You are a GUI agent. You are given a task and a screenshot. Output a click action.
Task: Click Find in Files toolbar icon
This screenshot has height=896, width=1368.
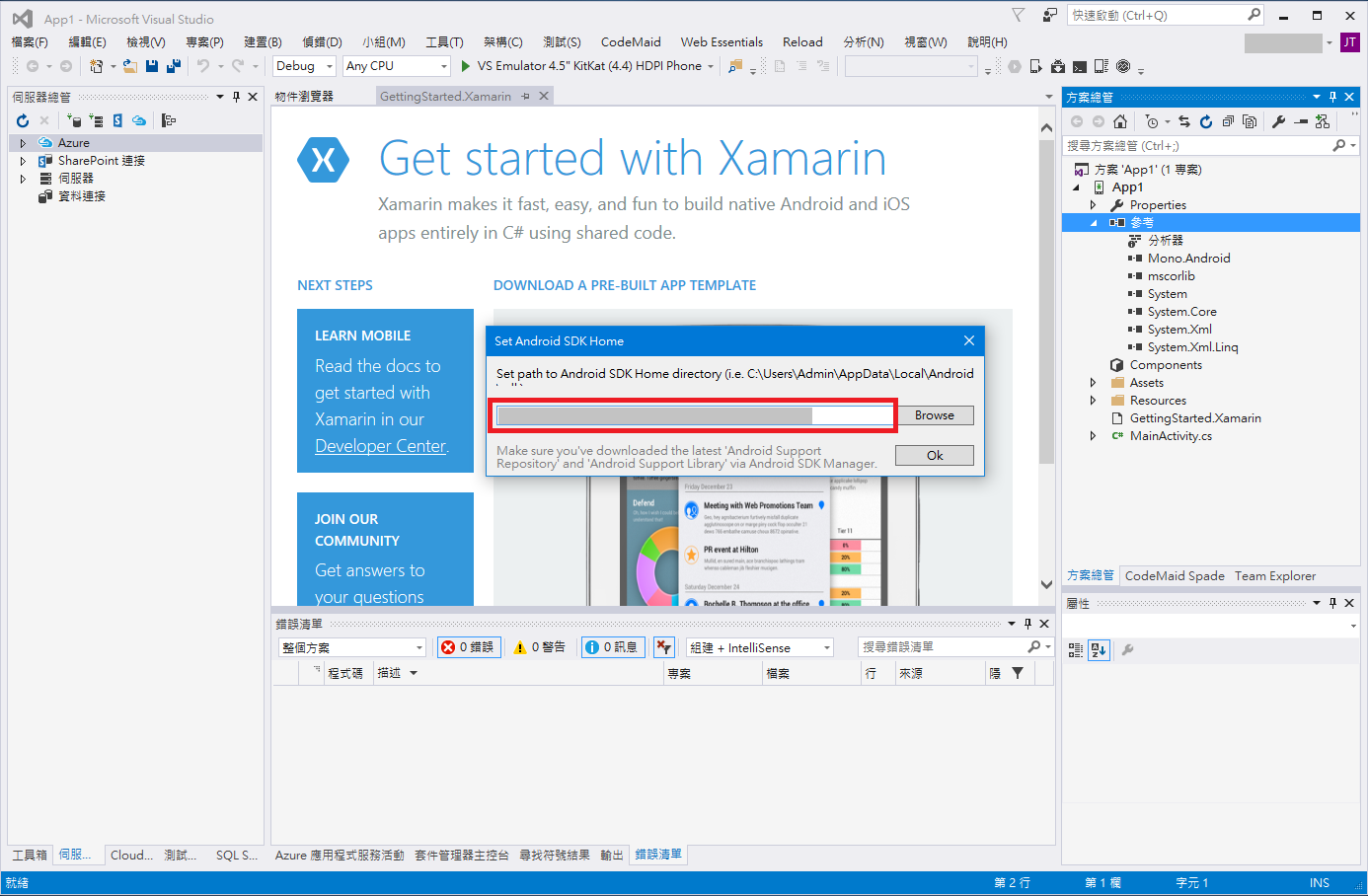coord(734,66)
